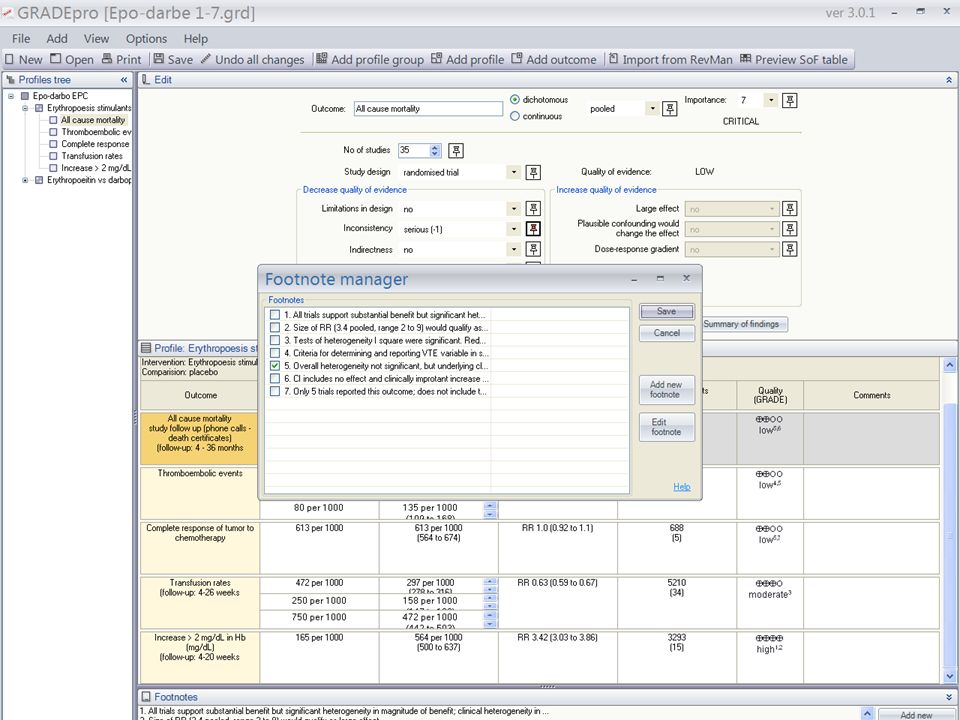Check footnote 7 about only 5 trials
The height and width of the screenshot is (720, 960).
[275, 391]
